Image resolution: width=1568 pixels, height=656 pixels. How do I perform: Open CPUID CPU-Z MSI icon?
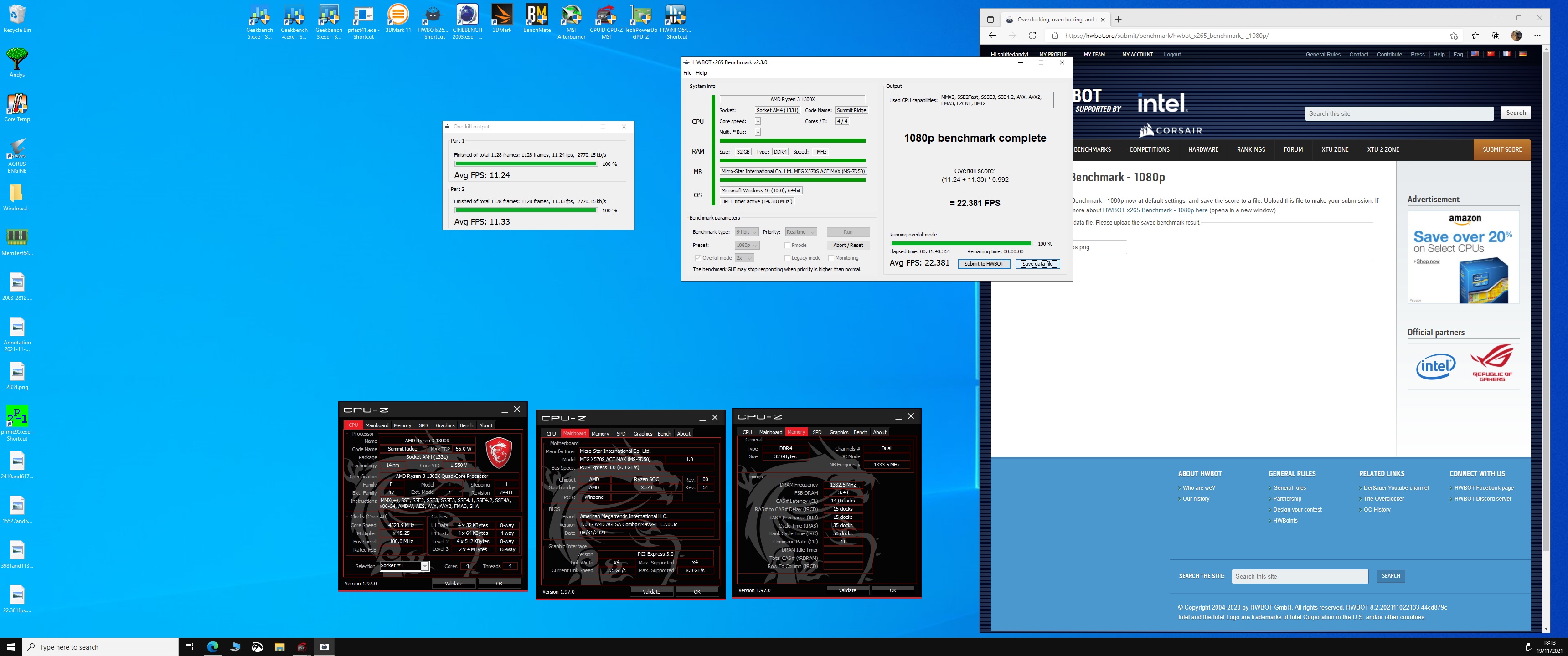[606, 22]
